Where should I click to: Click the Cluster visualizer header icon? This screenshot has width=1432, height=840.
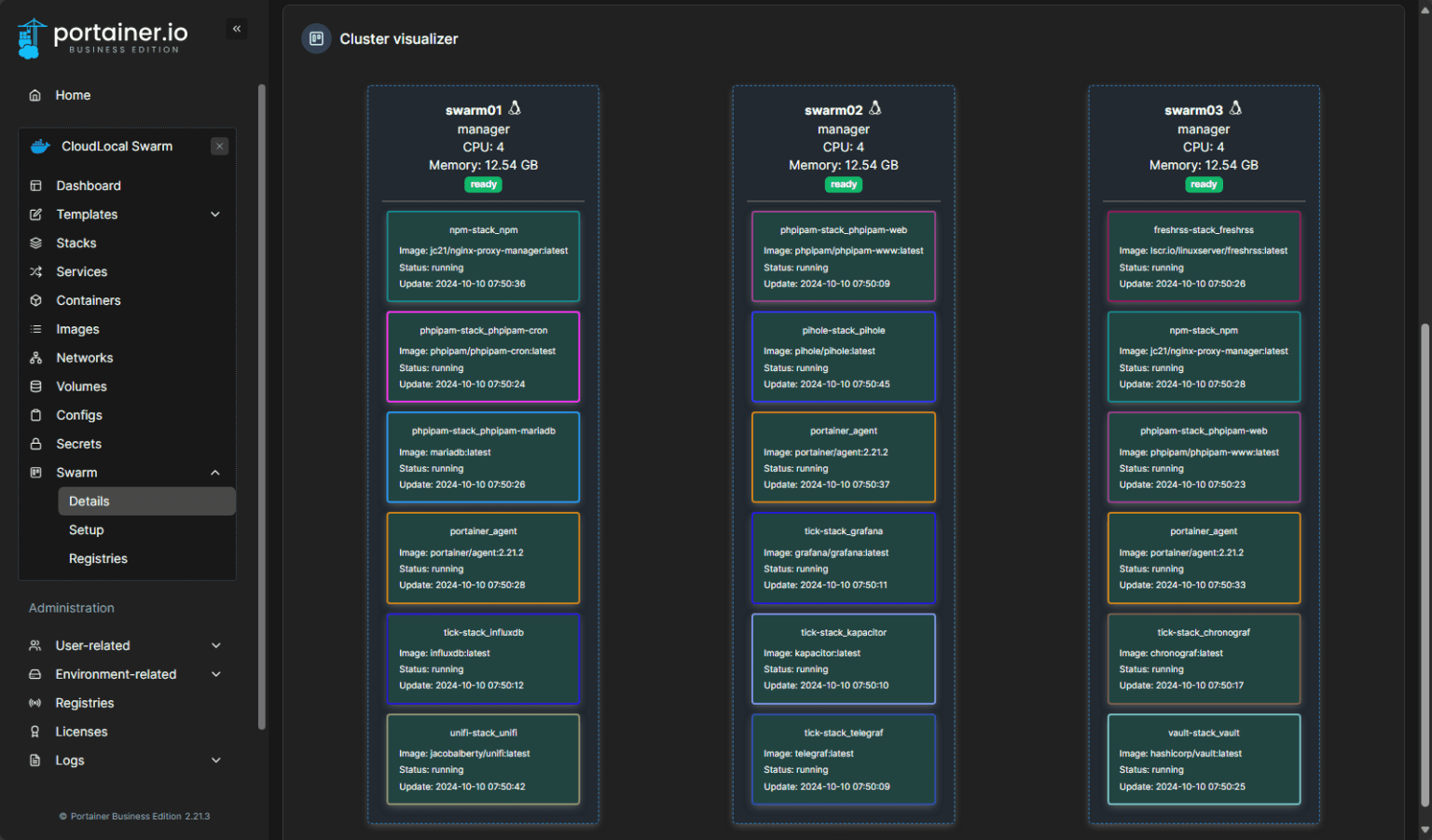coord(316,38)
